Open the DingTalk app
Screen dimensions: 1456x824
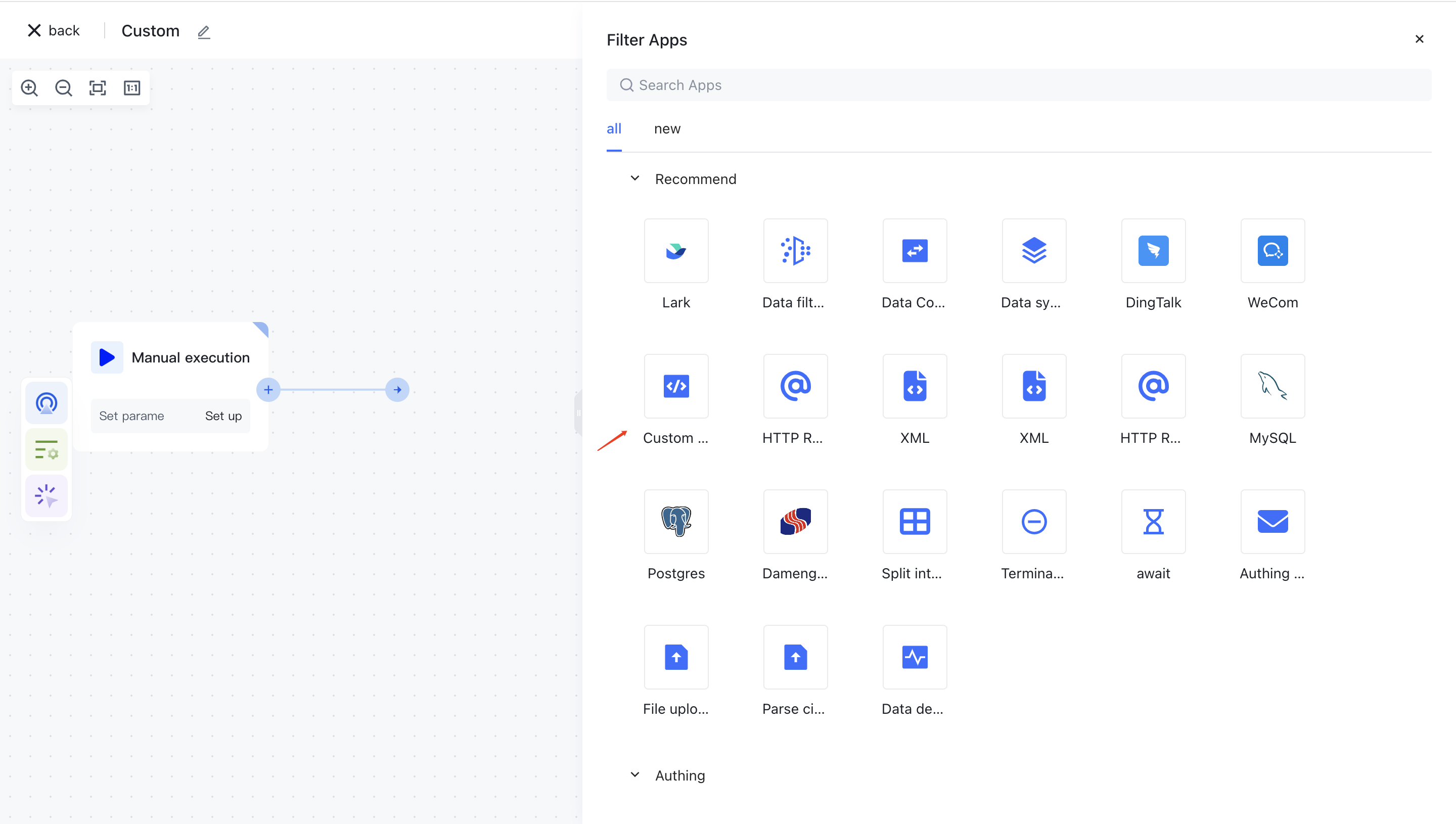click(x=1152, y=251)
